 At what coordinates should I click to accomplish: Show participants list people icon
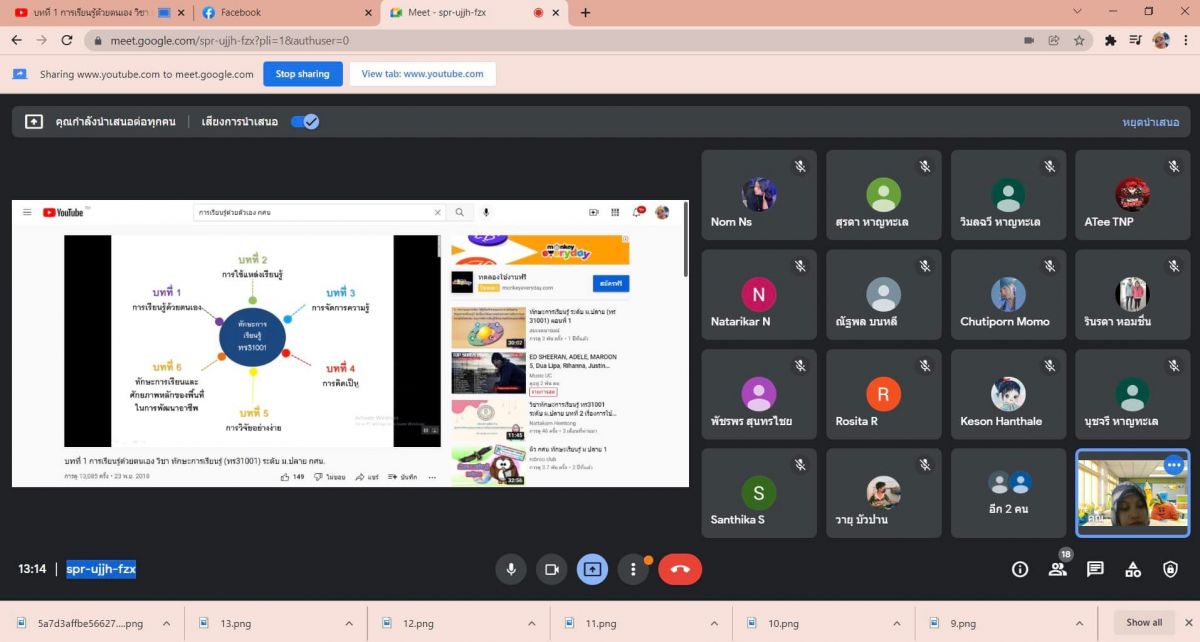coord(1057,569)
